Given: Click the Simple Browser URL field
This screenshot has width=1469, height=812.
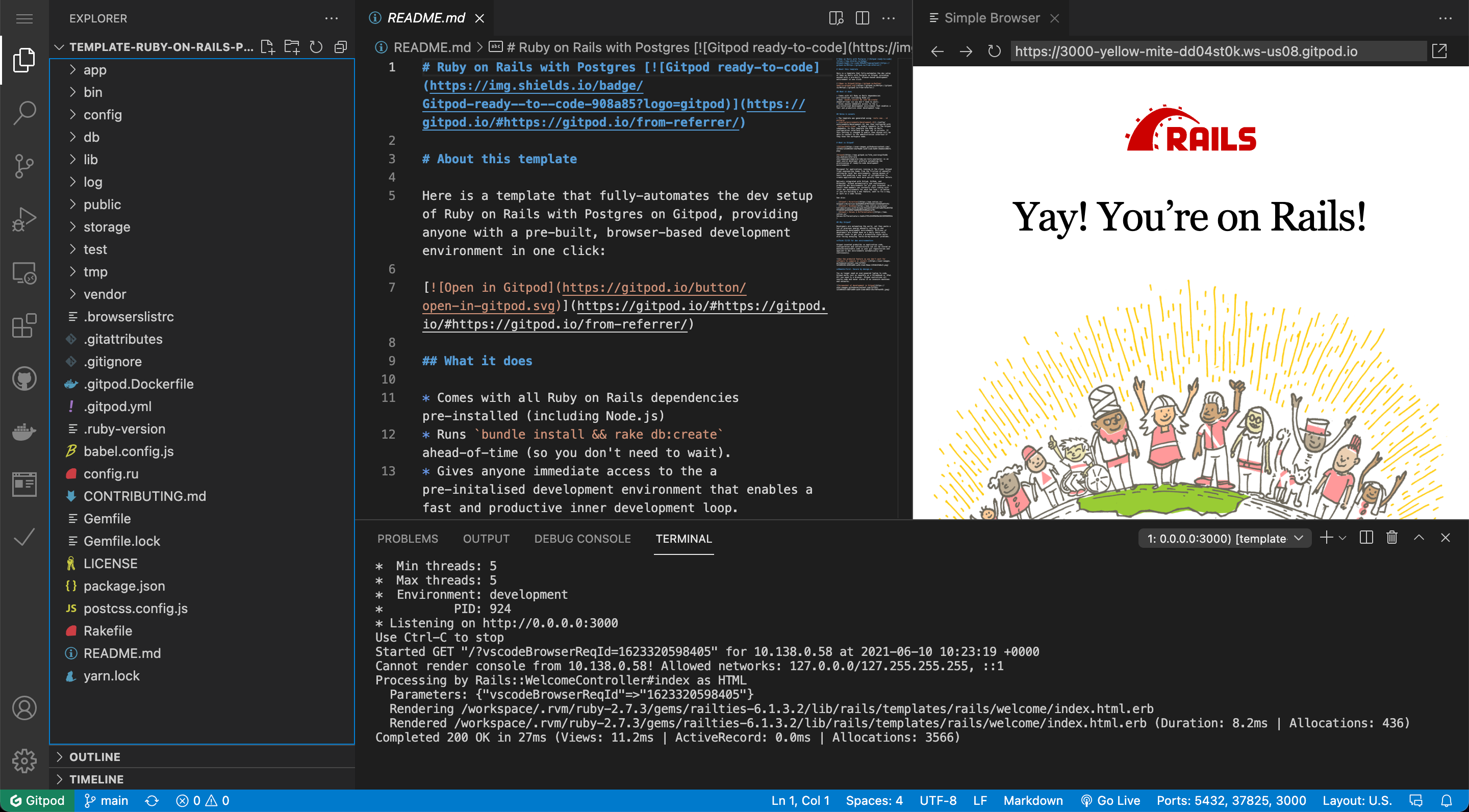Looking at the screenshot, I should [1218, 52].
